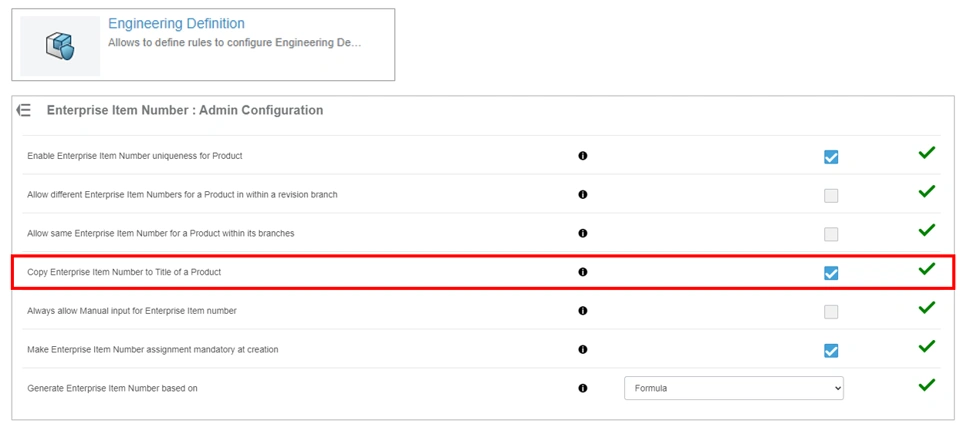Open the Engineering Definition link

coord(176,23)
